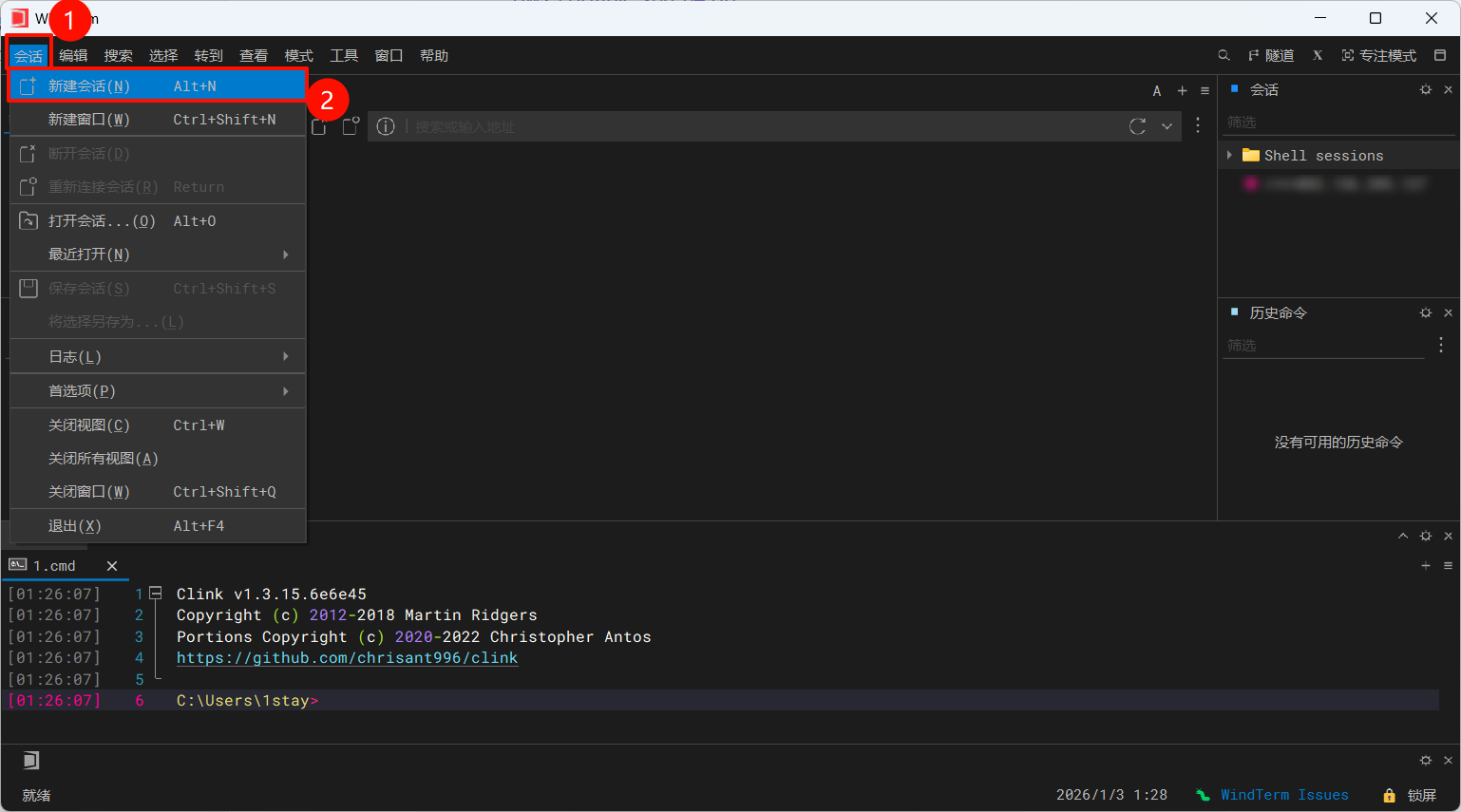Expand the 首选项 preferences submenu
1461x812 pixels.
285,391
